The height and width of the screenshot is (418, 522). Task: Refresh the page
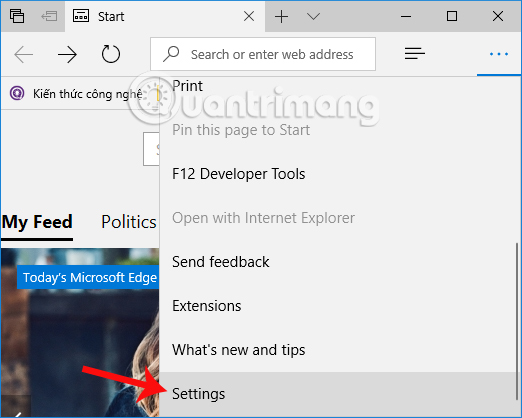coord(111,54)
